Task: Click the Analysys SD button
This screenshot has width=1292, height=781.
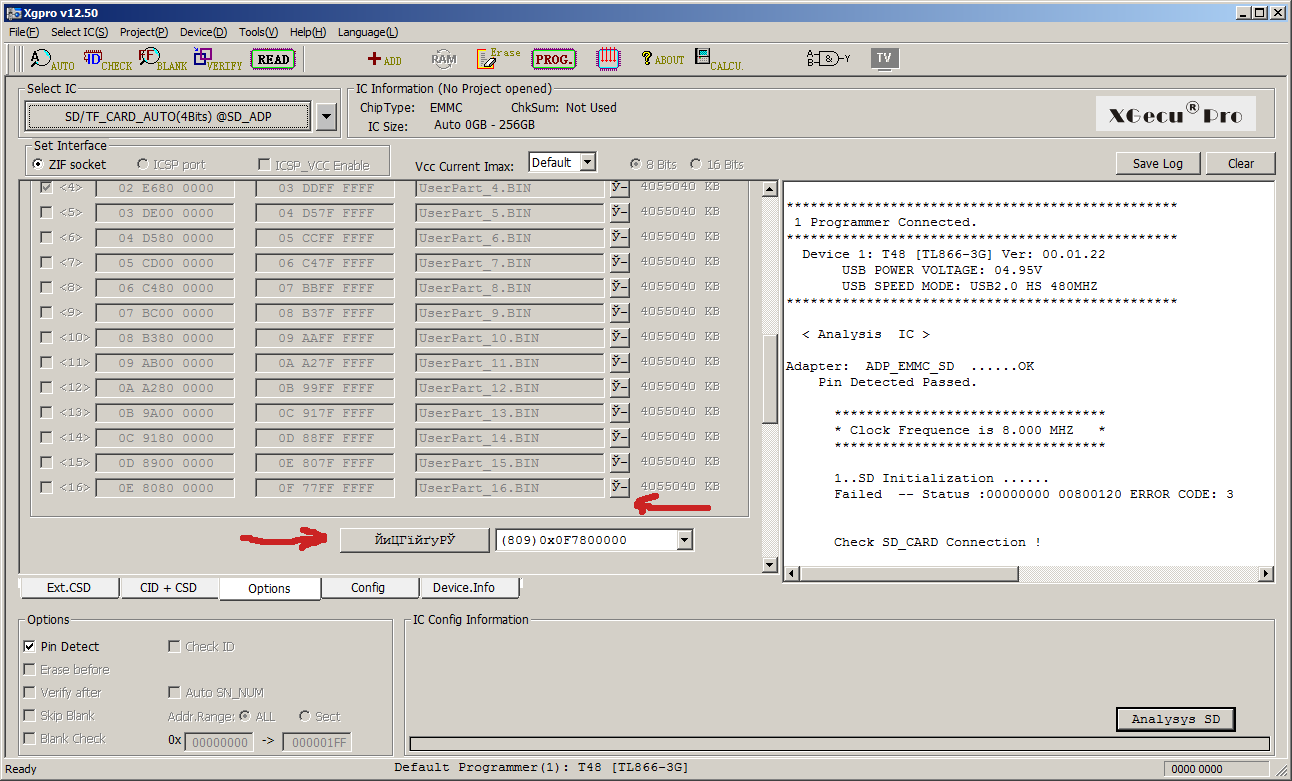Action: (1175, 719)
